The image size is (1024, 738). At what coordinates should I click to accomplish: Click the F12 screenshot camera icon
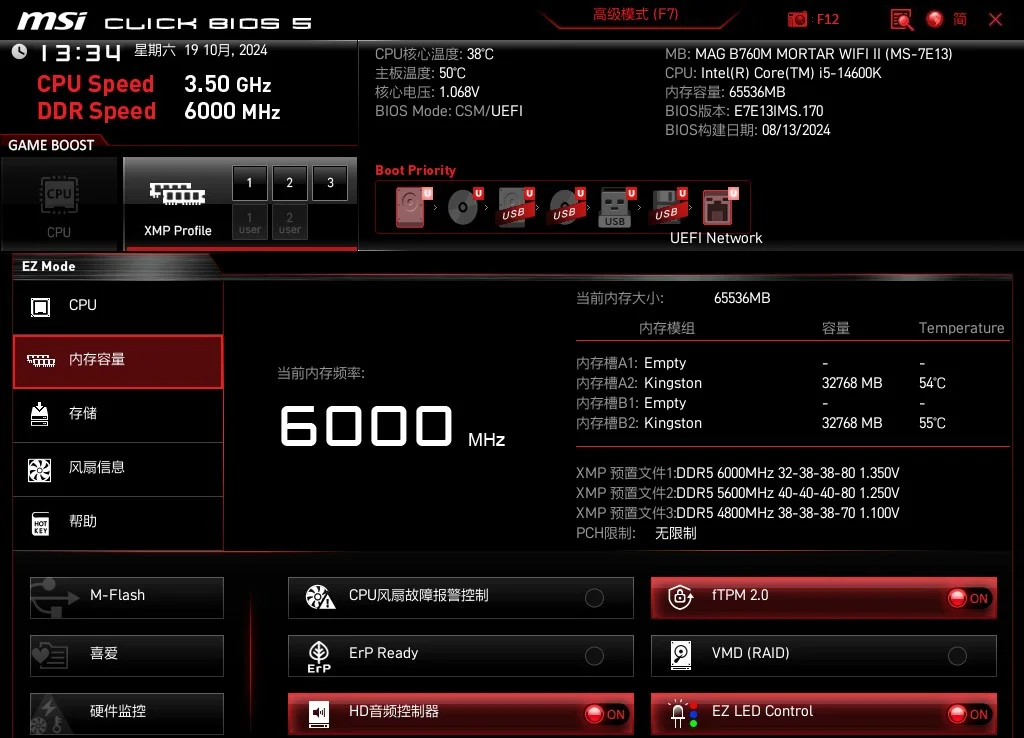tap(797, 20)
